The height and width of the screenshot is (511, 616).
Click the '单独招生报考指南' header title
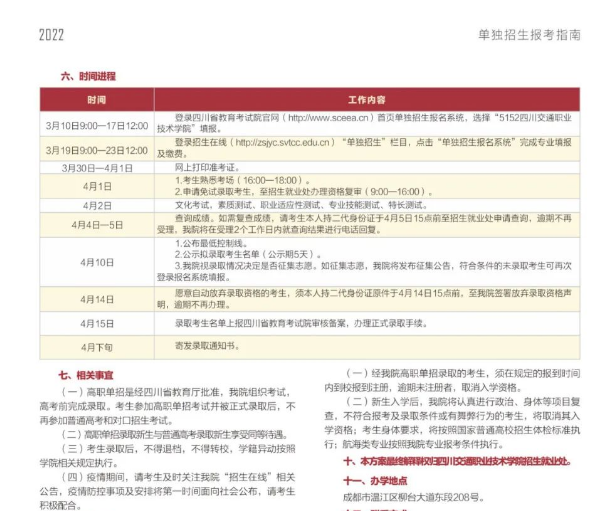[529, 35]
